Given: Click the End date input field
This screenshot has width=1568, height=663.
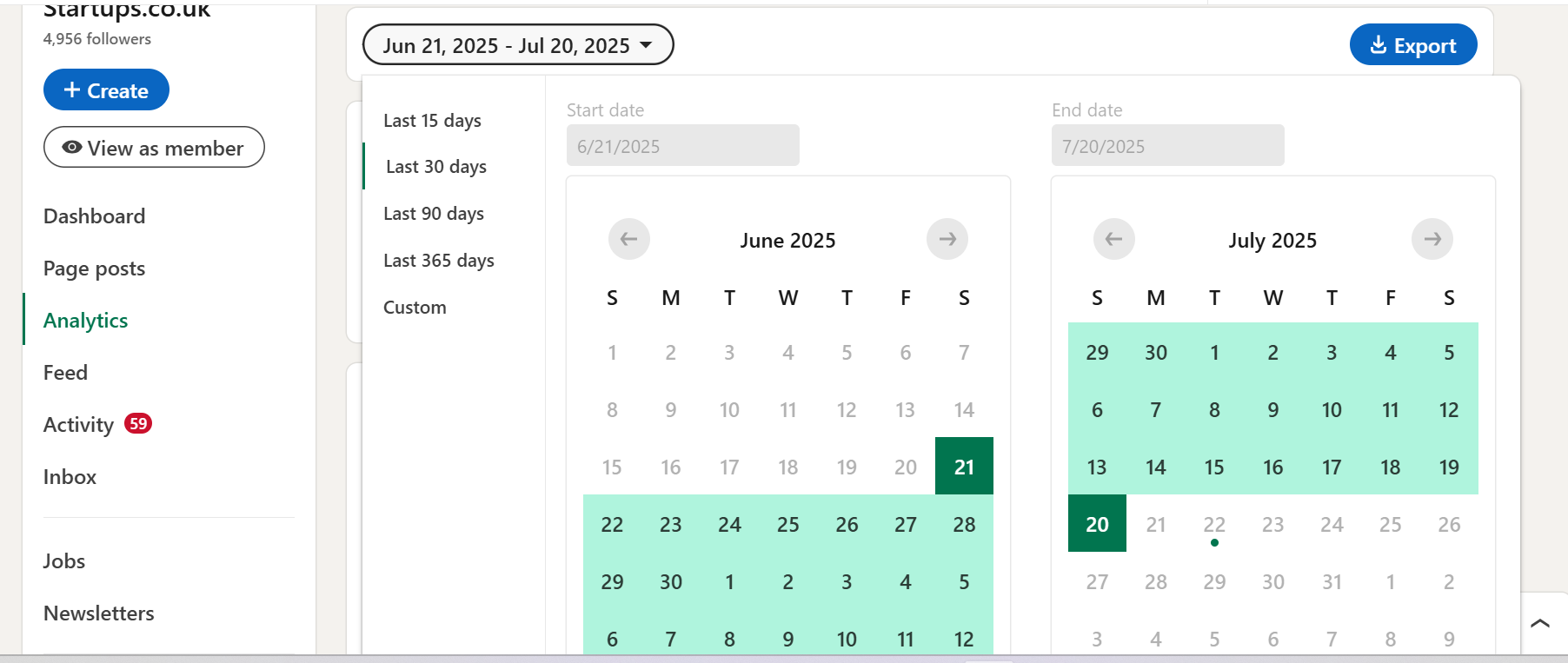Looking at the screenshot, I should point(1167,146).
